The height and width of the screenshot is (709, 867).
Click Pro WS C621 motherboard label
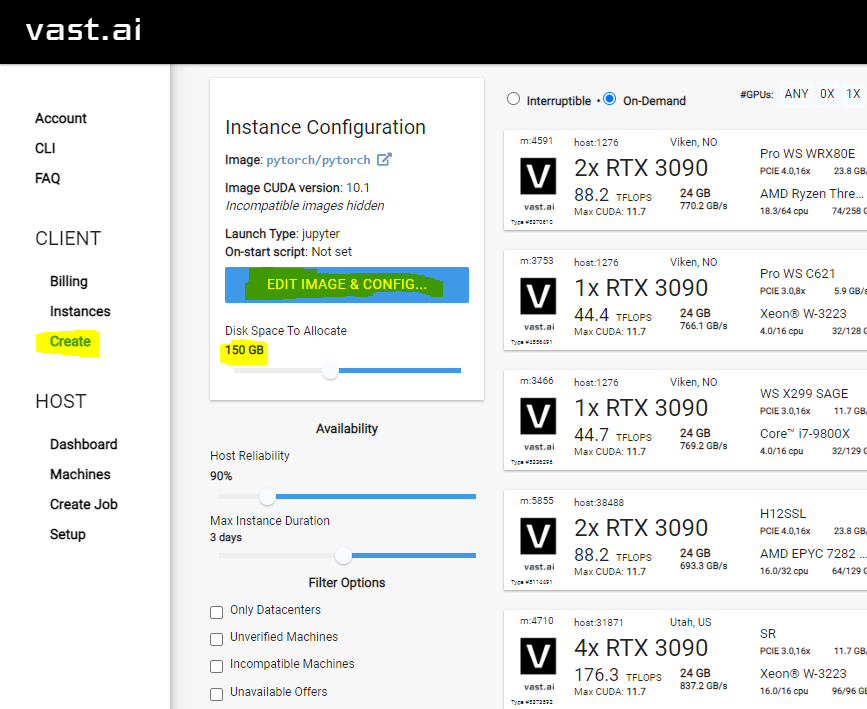797,274
